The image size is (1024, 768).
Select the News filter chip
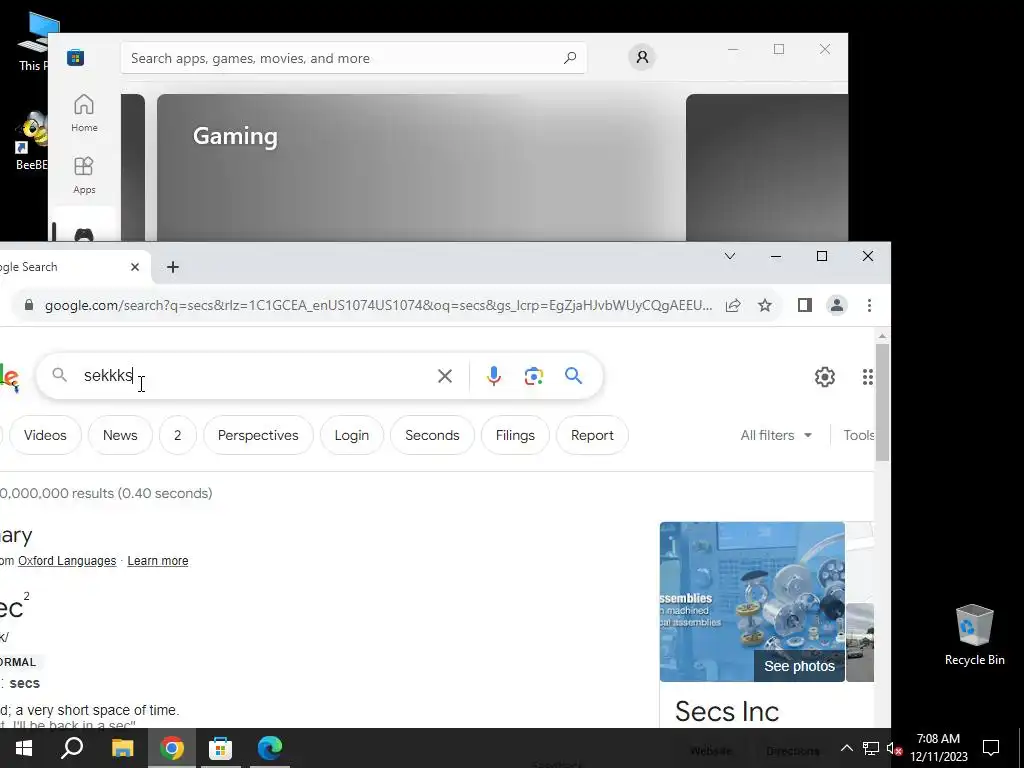[120, 435]
